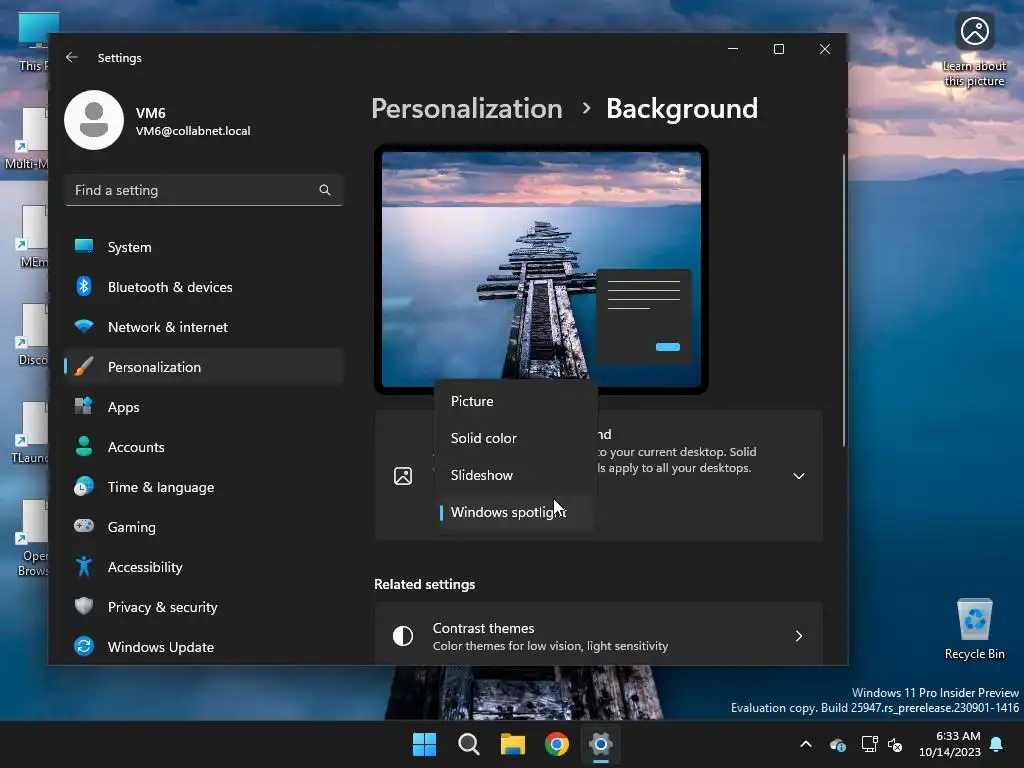The image size is (1024, 768).
Task: Launch File Explorer from taskbar
Action: [x=513, y=744]
